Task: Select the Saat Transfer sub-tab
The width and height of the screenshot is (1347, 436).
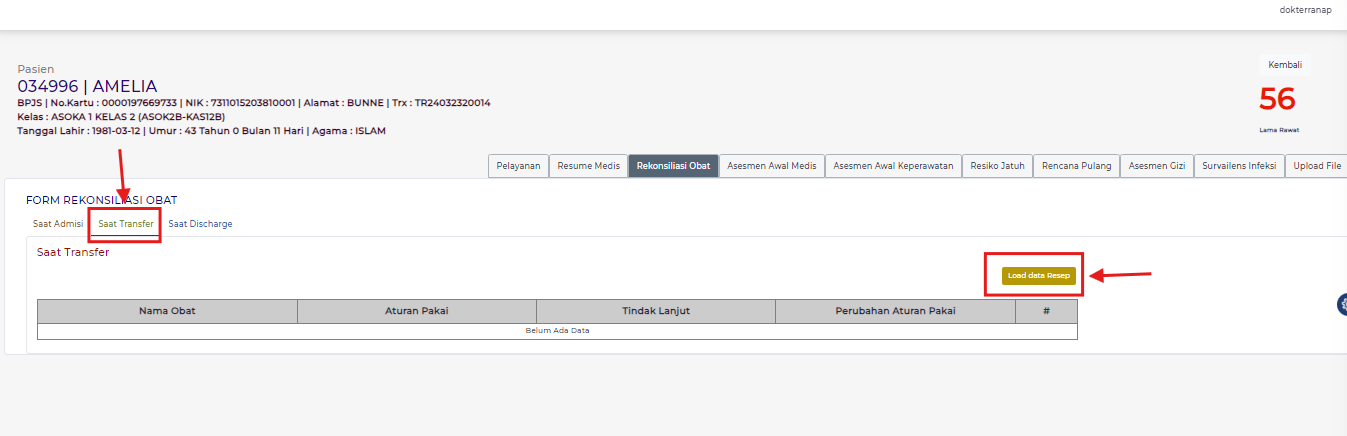Action: [126, 224]
